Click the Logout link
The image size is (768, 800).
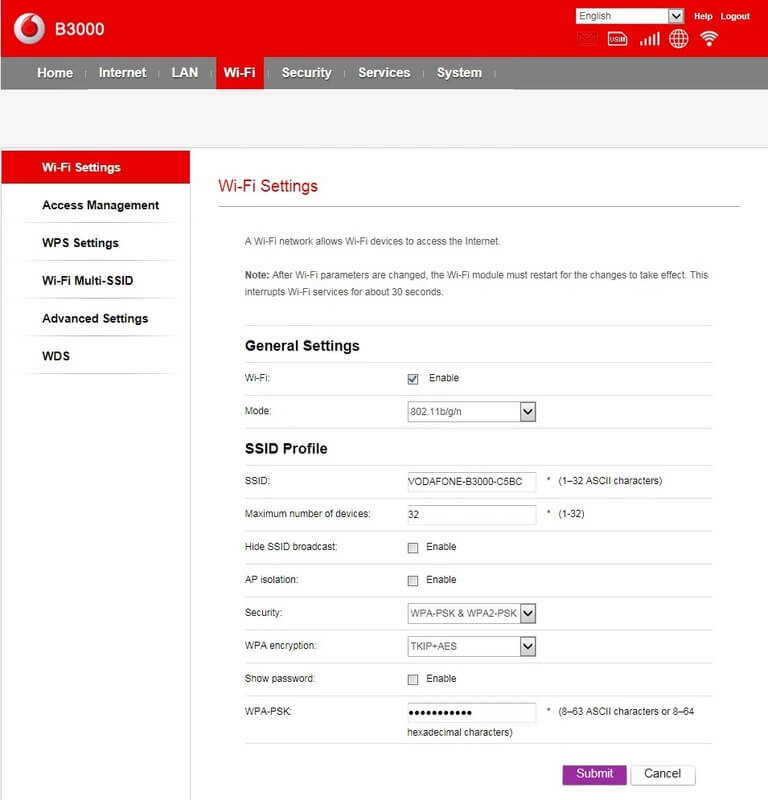pos(735,17)
